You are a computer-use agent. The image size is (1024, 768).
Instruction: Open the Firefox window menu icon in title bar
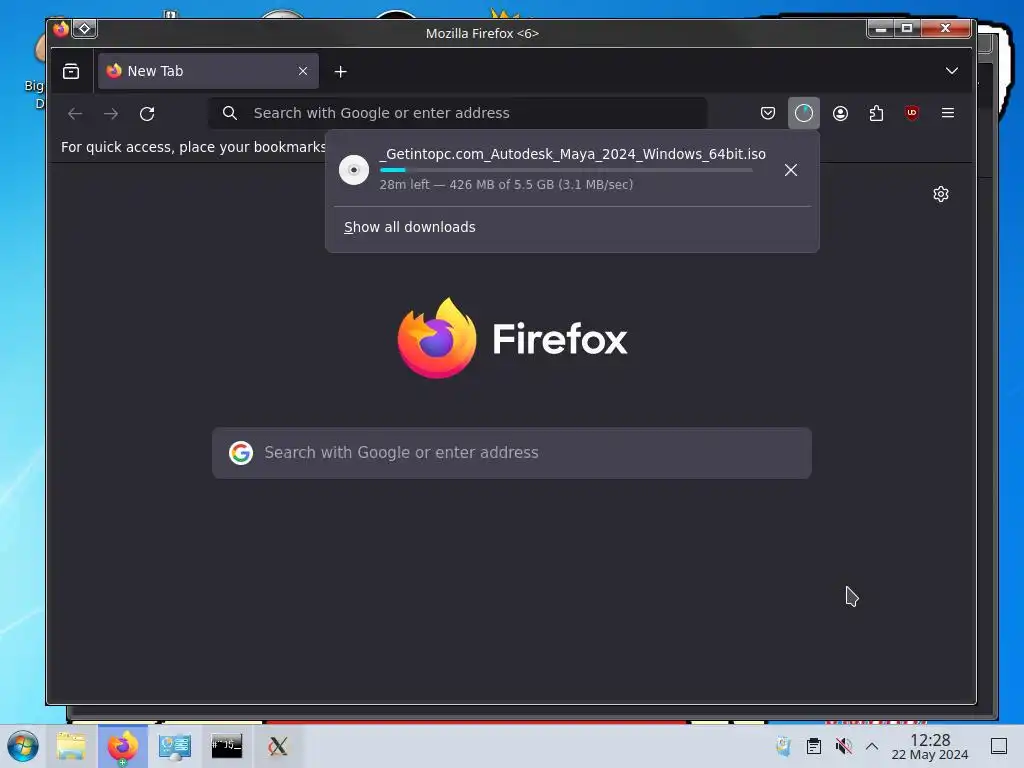pyautogui.click(x=61, y=29)
